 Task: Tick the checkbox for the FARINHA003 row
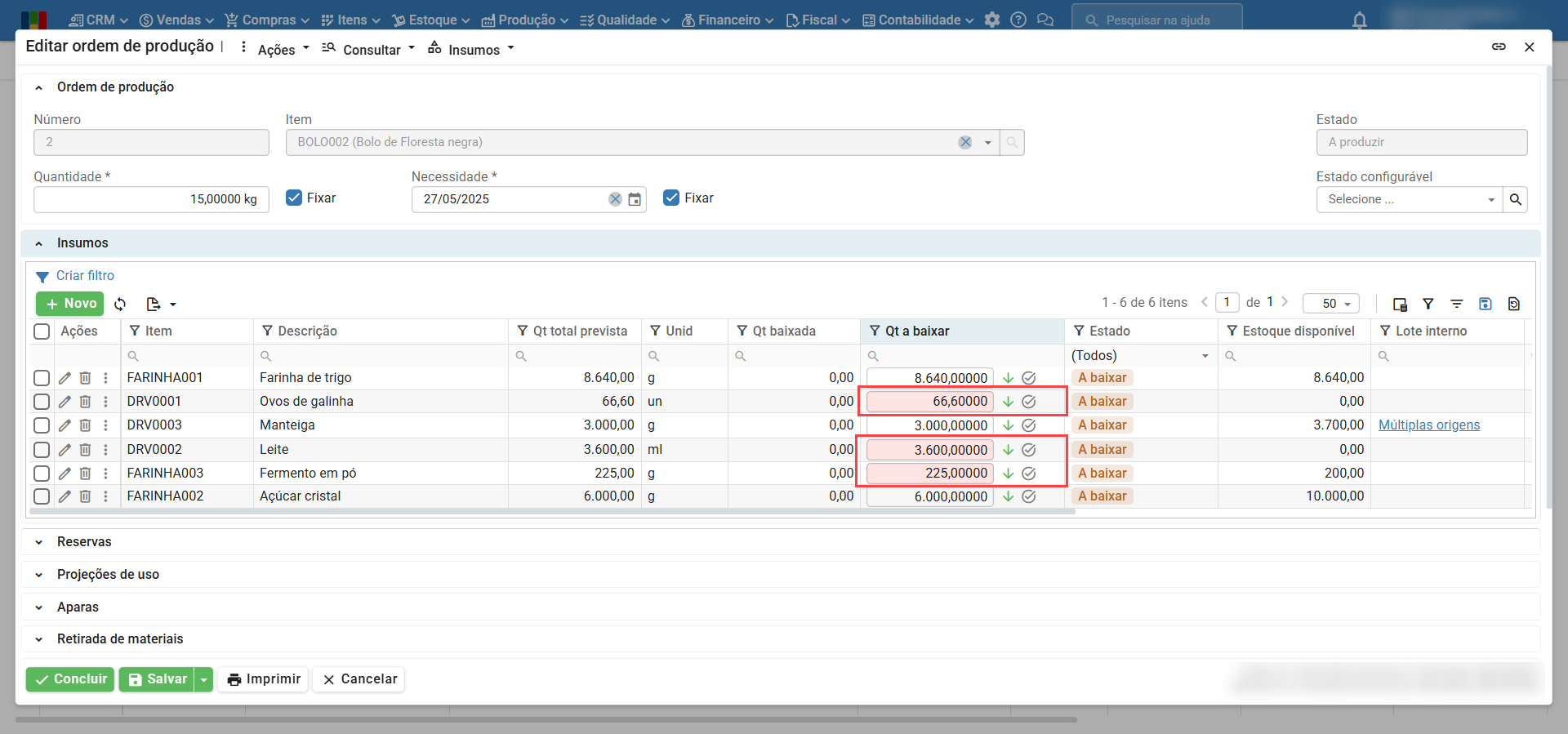pyautogui.click(x=42, y=474)
